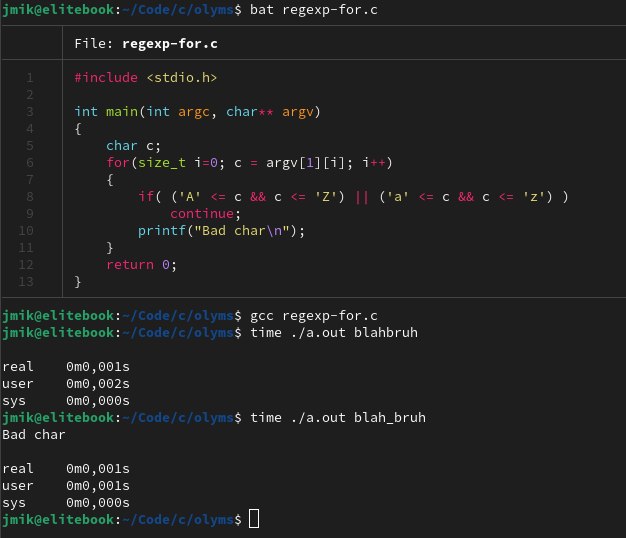Image resolution: width=626 pixels, height=538 pixels.
Task: Click the 'char c;' declaration line
Action: 133,146
